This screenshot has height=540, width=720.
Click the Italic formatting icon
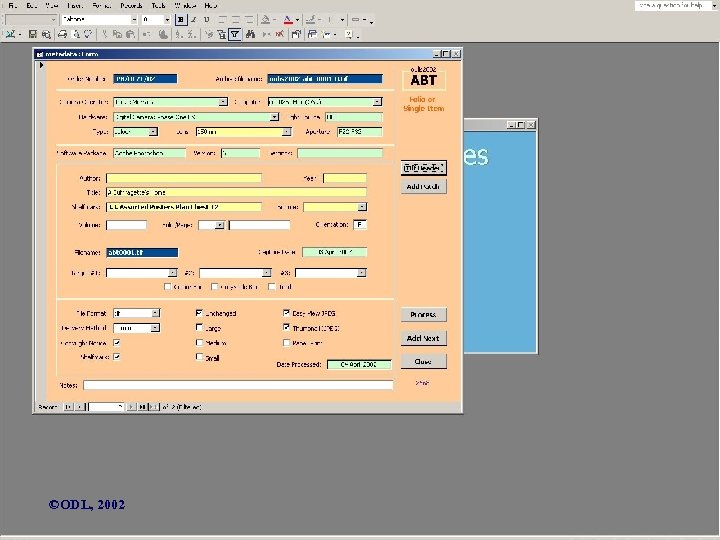click(x=193, y=19)
